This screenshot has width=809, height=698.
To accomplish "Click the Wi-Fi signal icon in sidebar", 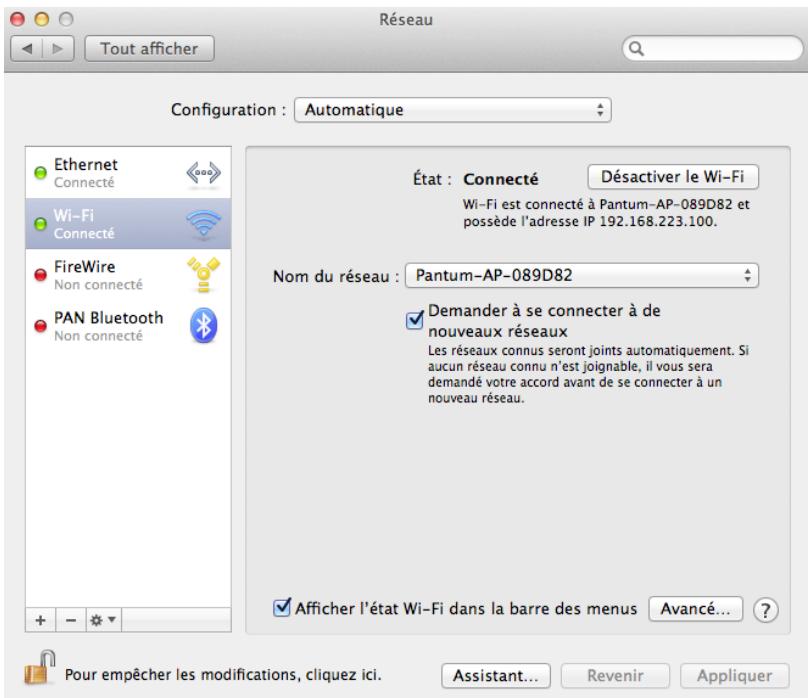I will click(203, 224).
